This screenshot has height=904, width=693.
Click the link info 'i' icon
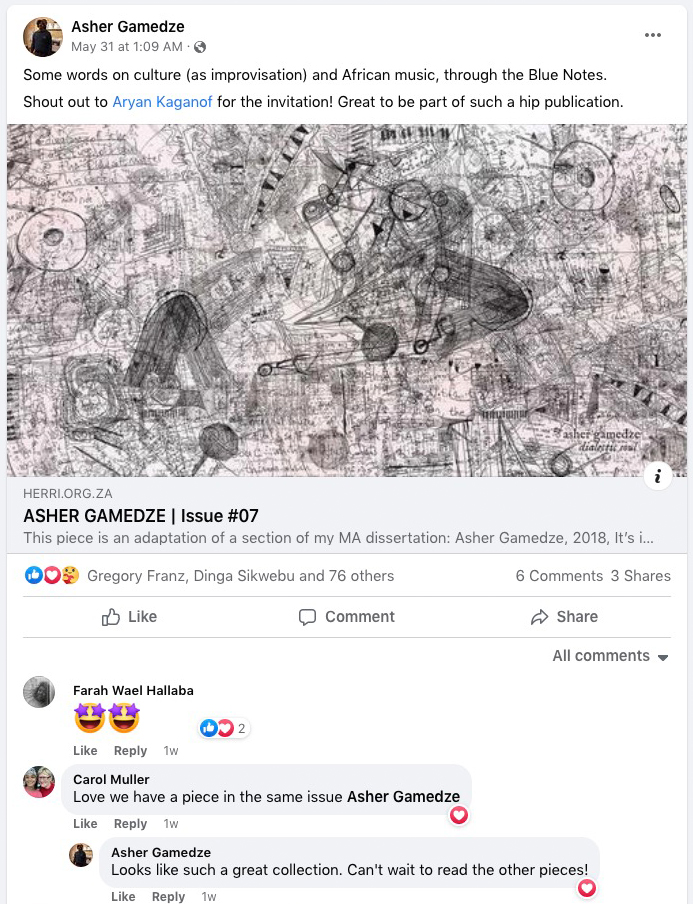click(657, 476)
